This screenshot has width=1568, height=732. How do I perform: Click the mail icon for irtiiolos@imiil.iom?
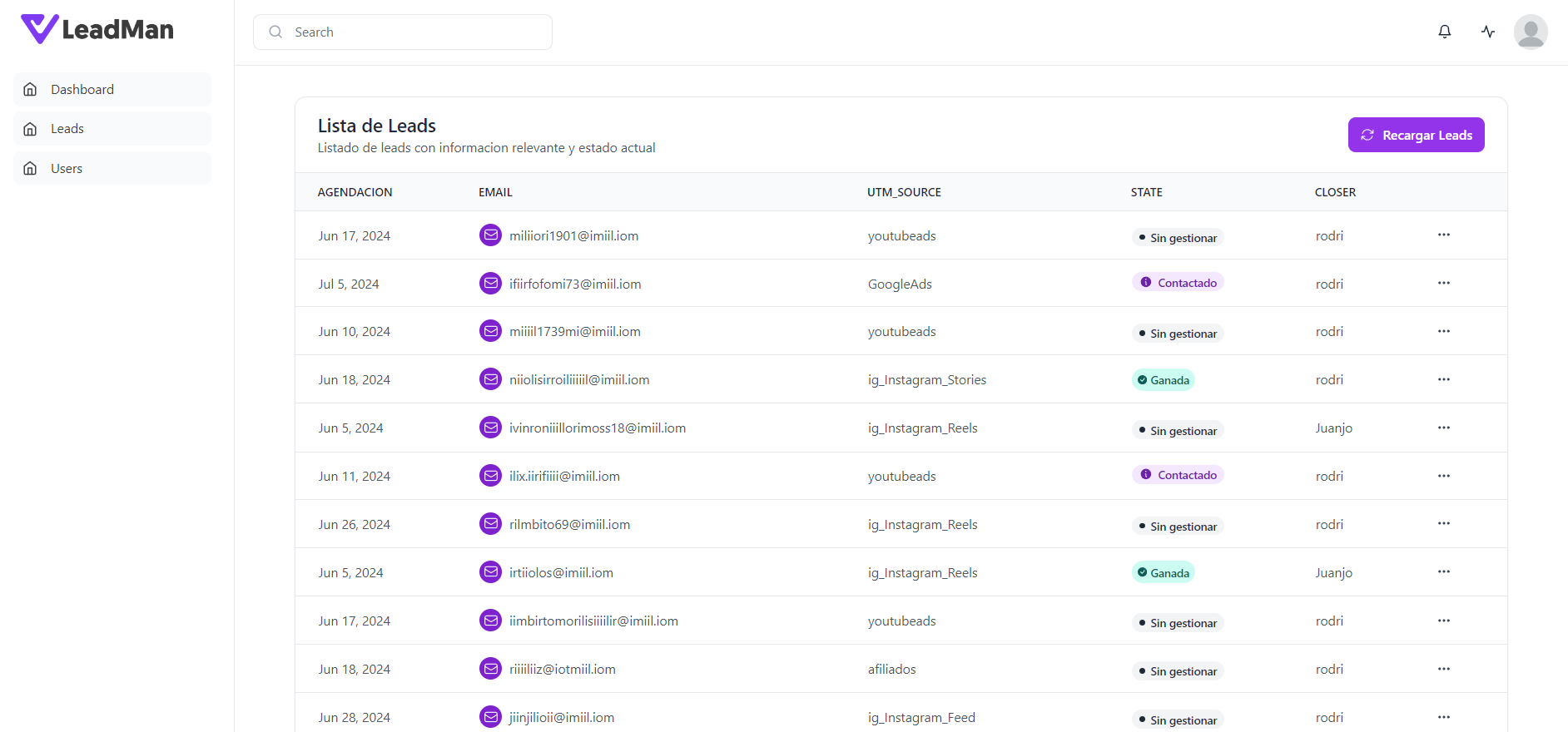tap(491, 572)
